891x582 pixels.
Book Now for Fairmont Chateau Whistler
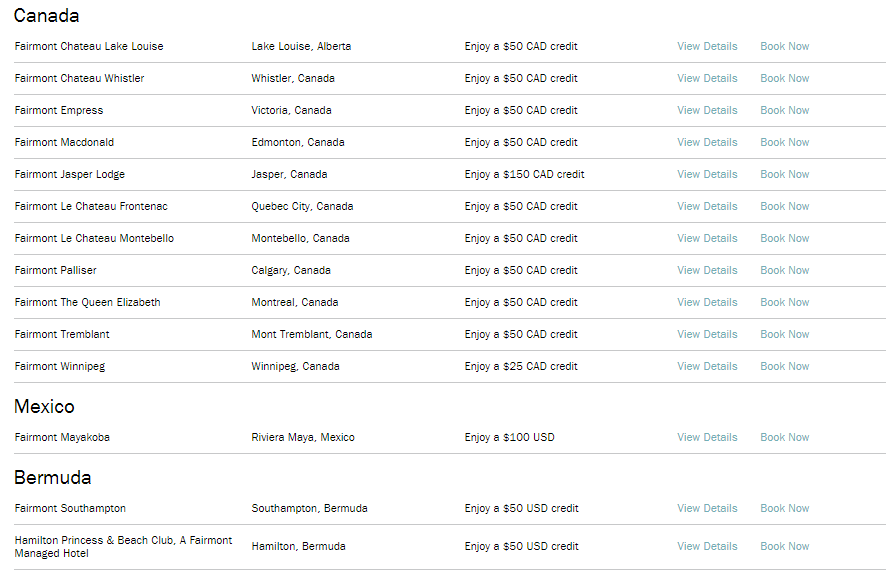(x=784, y=78)
